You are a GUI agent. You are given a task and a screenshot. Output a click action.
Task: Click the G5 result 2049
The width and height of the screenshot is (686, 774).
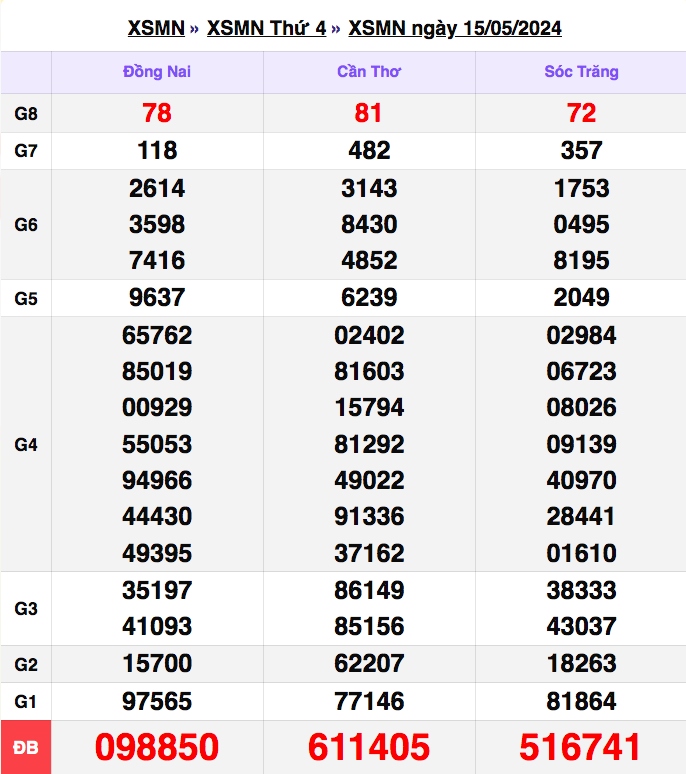[x=581, y=298]
